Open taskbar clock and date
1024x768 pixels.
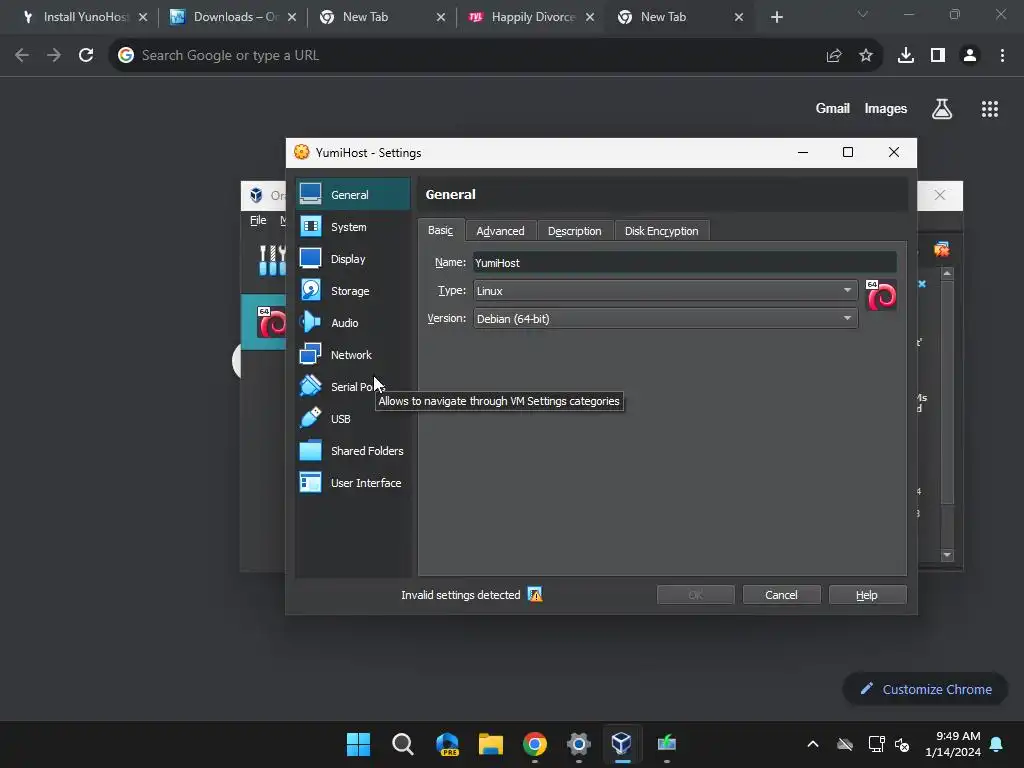coord(952,744)
